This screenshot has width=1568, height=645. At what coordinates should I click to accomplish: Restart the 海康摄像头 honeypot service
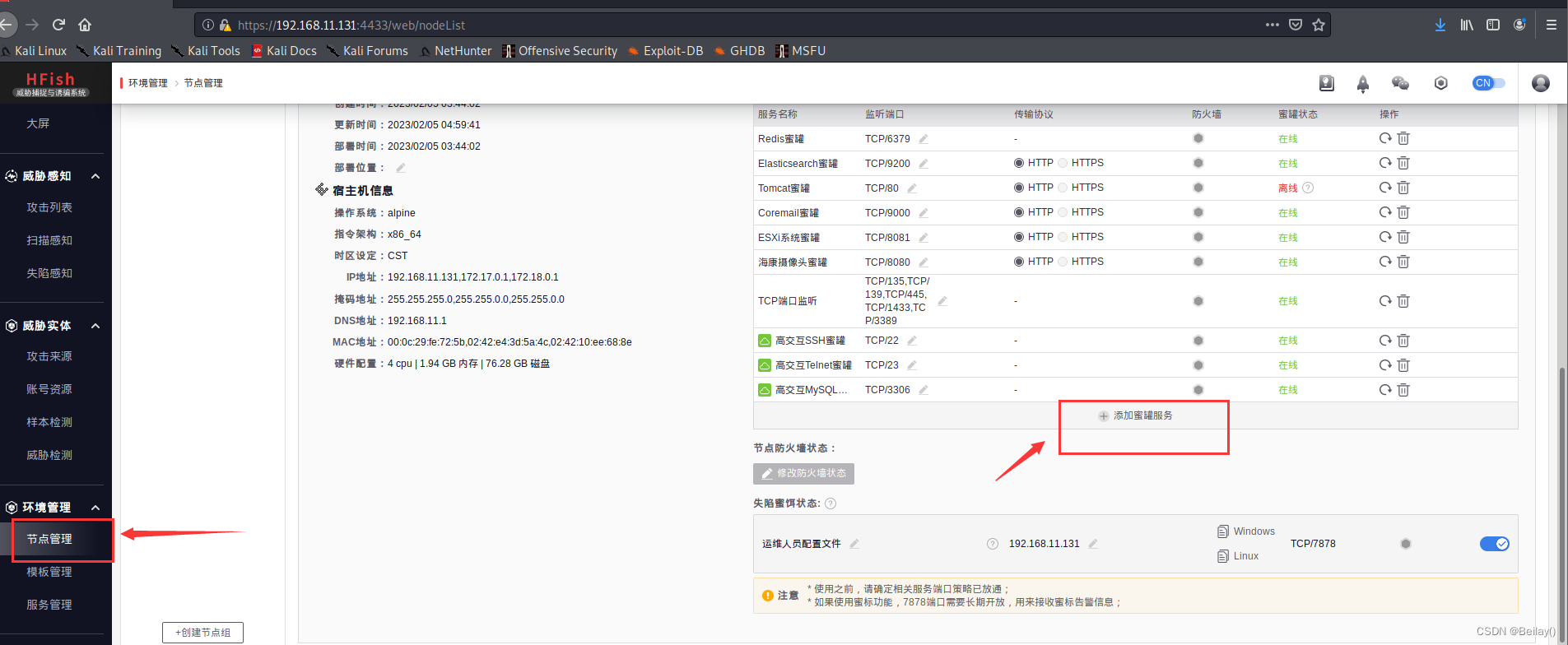click(1385, 262)
